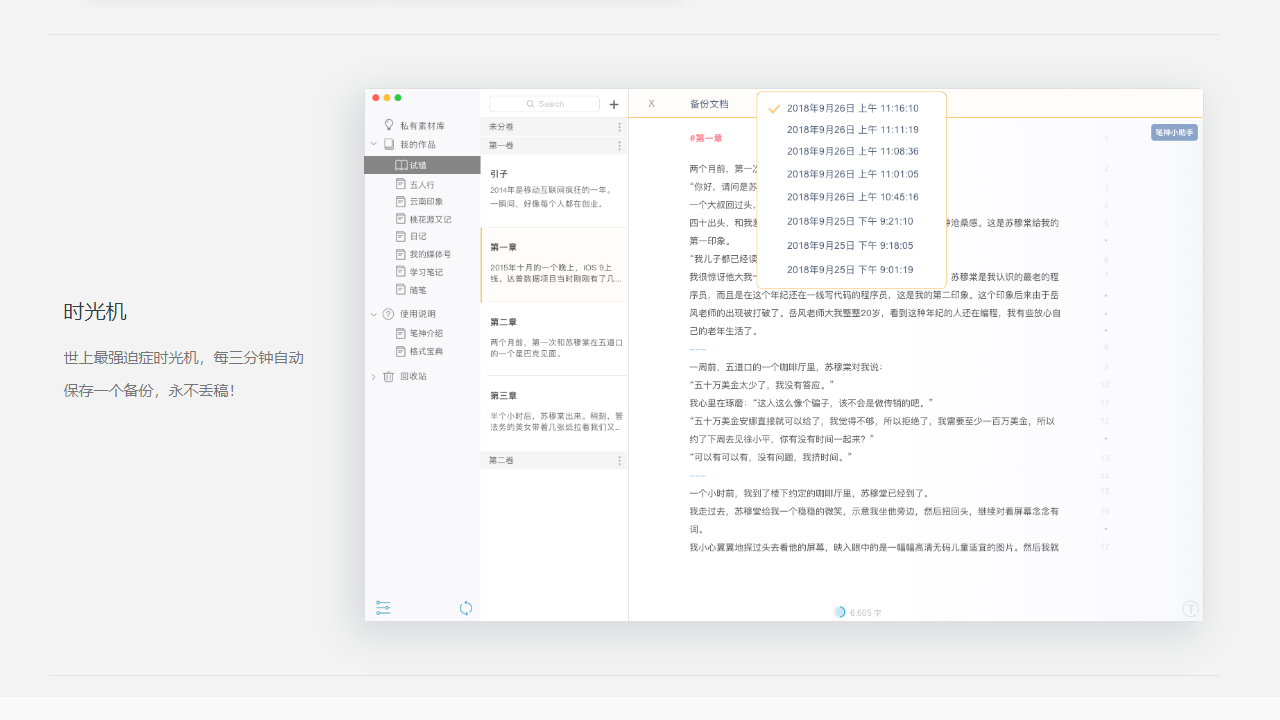Click the 笔神小助手 button

pyautogui.click(x=1174, y=131)
